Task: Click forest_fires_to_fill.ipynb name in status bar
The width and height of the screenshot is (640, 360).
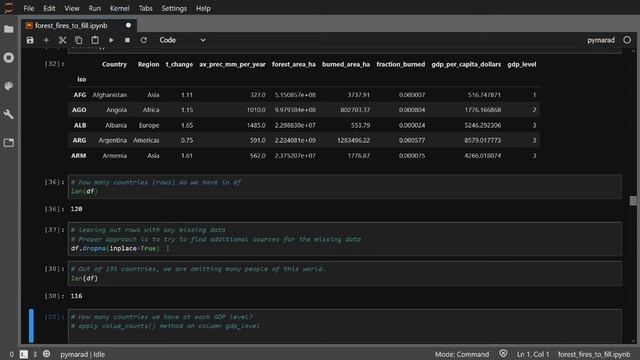Action: [594, 354]
